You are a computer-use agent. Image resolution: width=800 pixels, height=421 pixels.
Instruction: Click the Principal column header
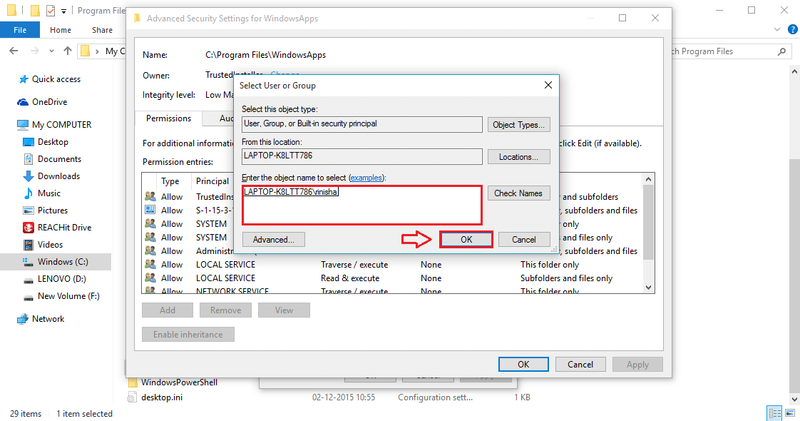pos(212,181)
